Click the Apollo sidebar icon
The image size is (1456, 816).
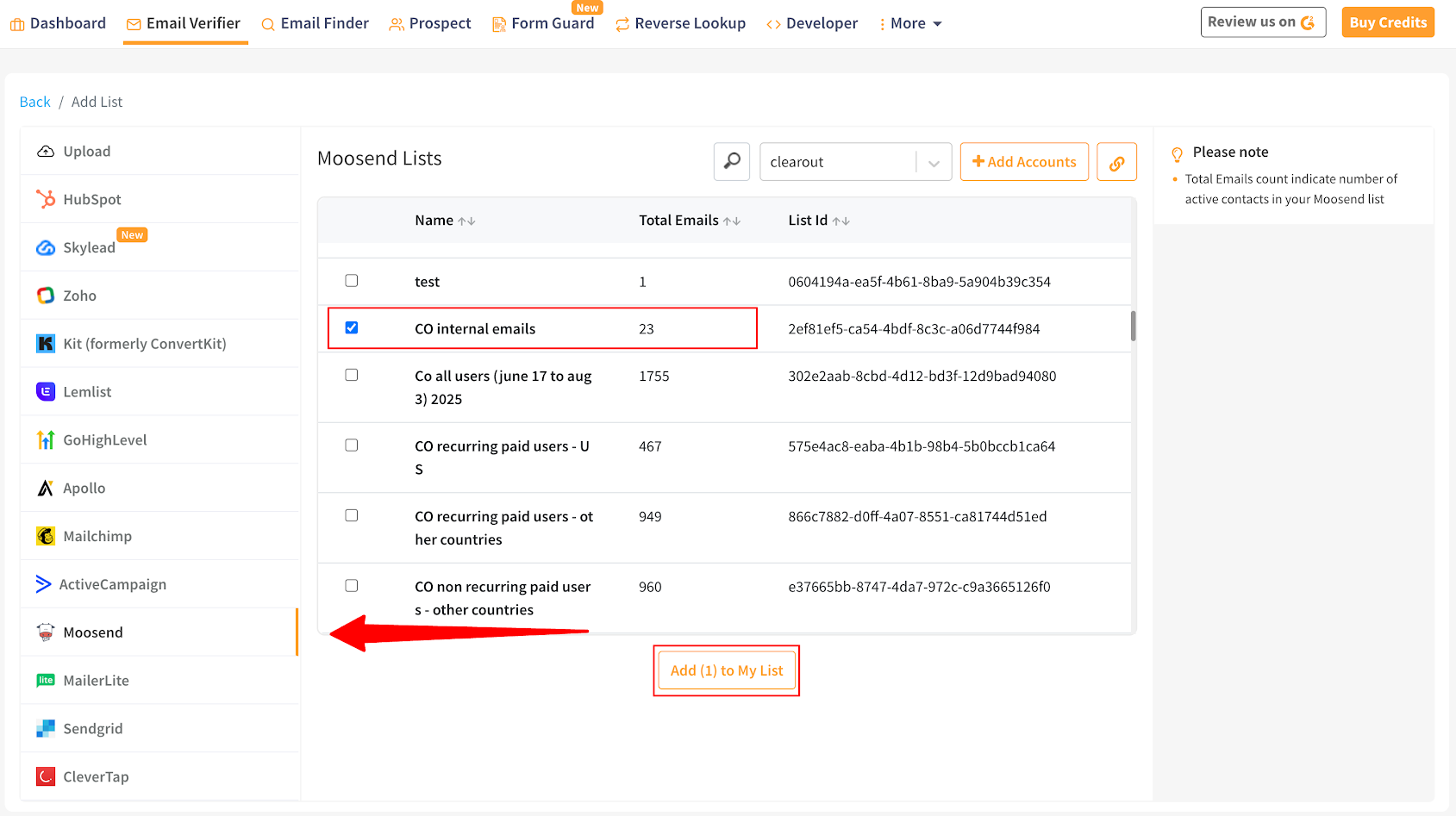(45, 488)
